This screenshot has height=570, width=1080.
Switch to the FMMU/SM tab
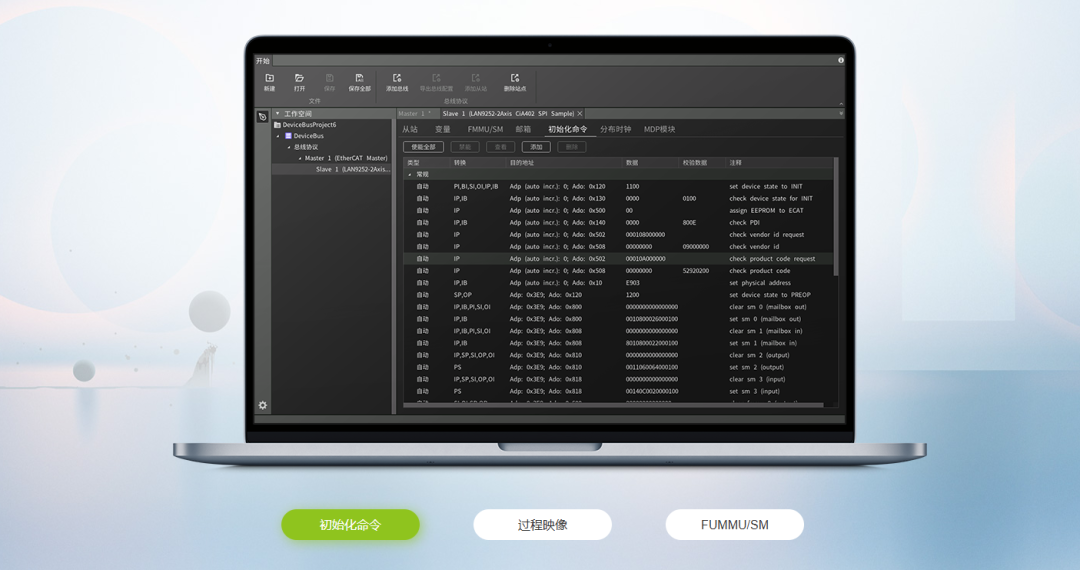coord(485,129)
